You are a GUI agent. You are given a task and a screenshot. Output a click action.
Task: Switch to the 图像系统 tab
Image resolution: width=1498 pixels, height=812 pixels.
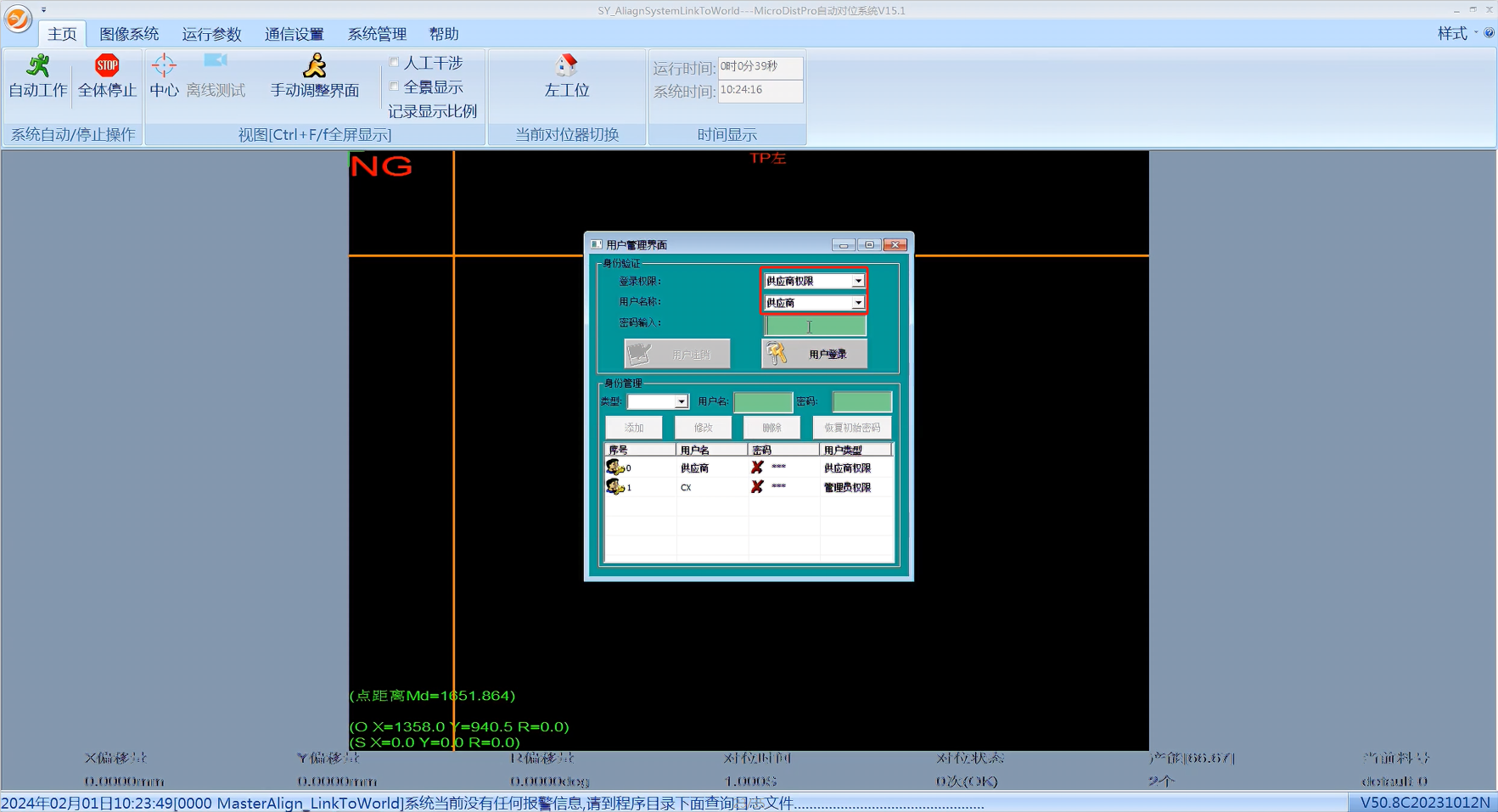click(x=129, y=34)
